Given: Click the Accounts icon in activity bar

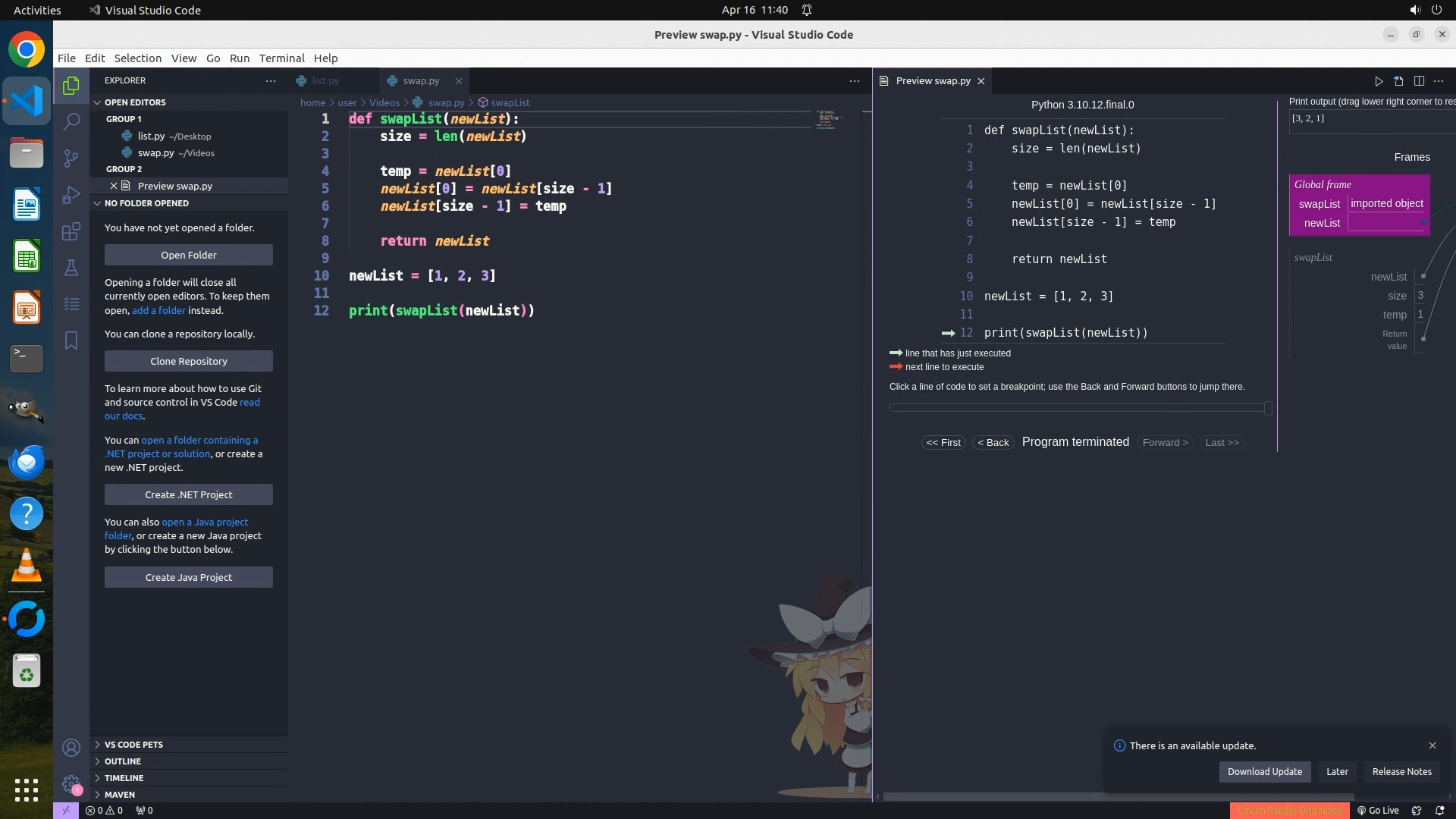Looking at the screenshot, I should pyautogui.click(x=71, y=748).
